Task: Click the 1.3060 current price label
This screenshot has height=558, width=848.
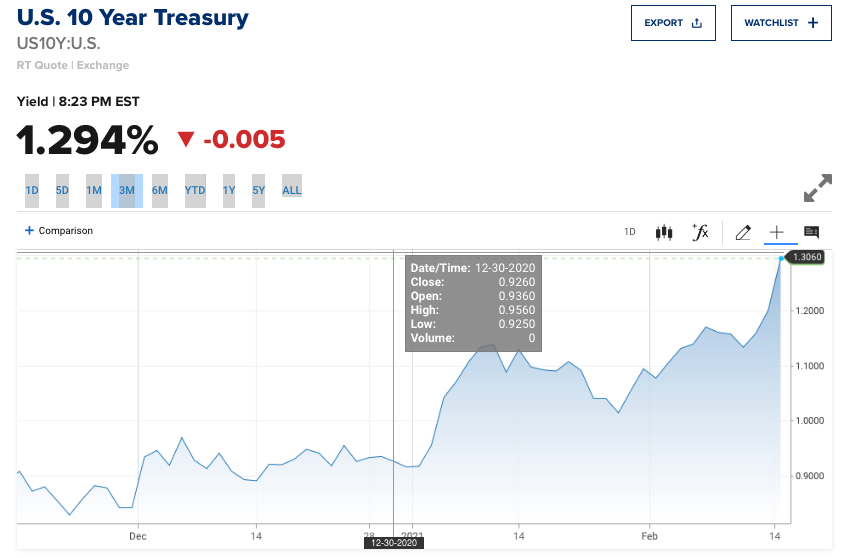Action: point(805,257)
